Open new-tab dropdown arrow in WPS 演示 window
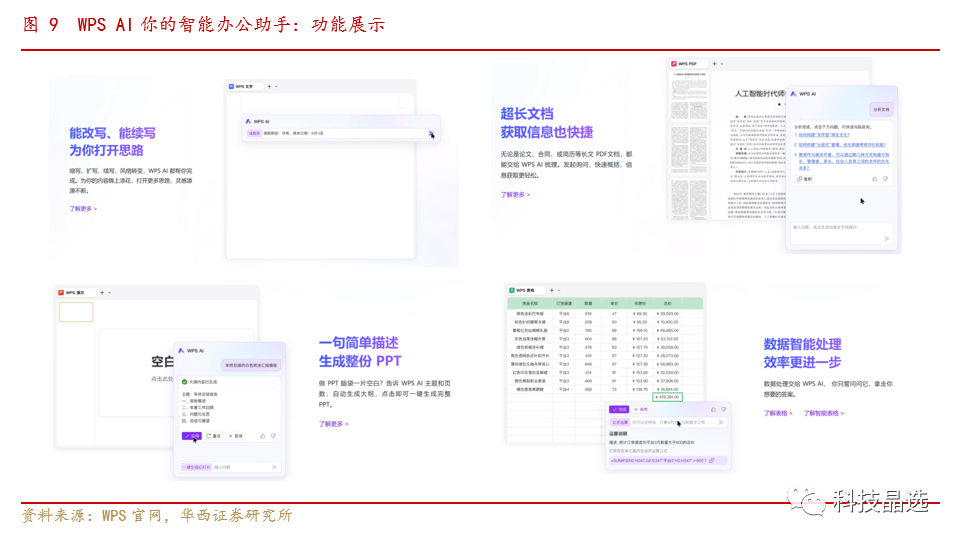The height and width of the screenshot is (544, 960). click(110, 292)
